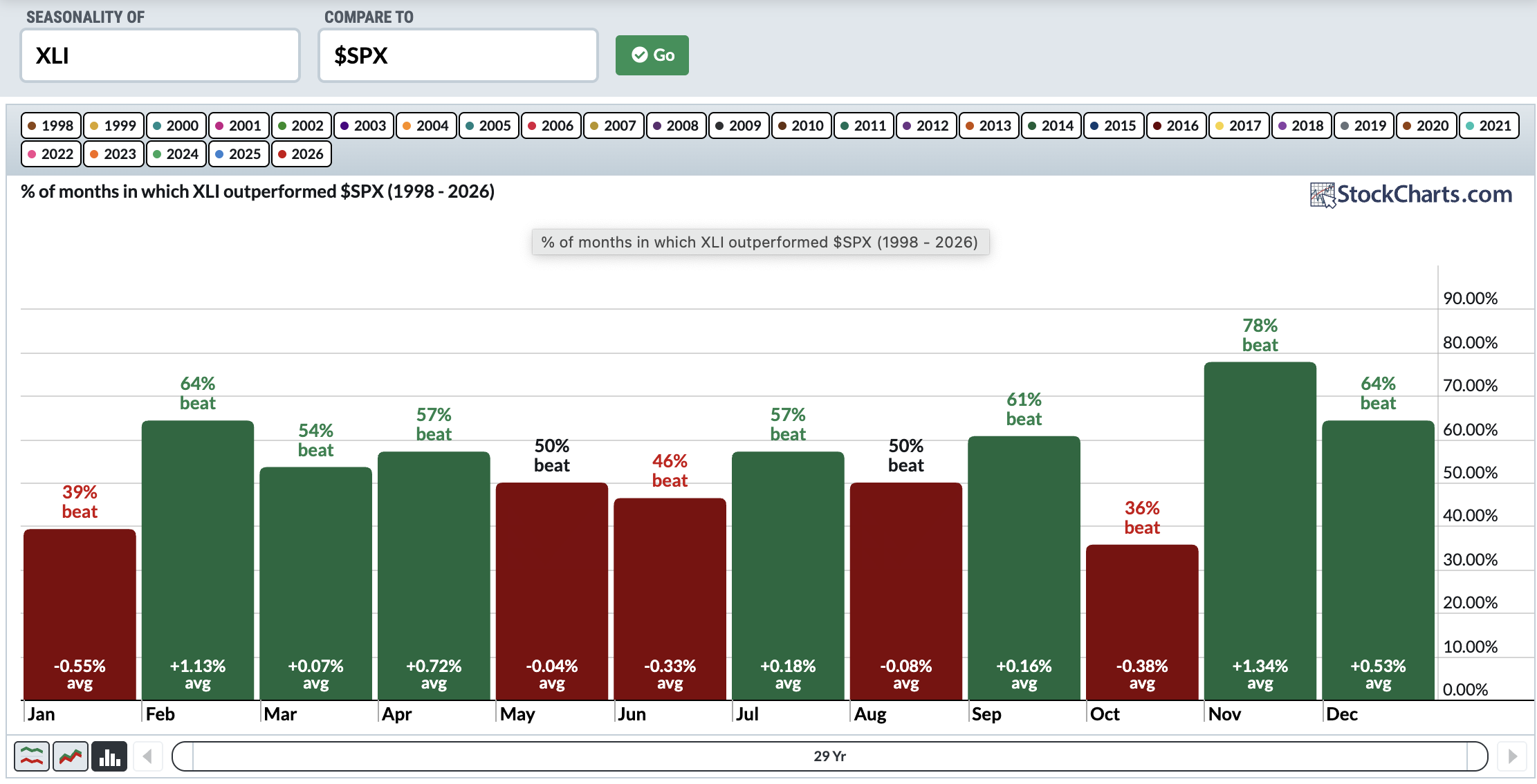
Task: Click the '-0.08% avg' text in August bar
Action: coord(905,675)
